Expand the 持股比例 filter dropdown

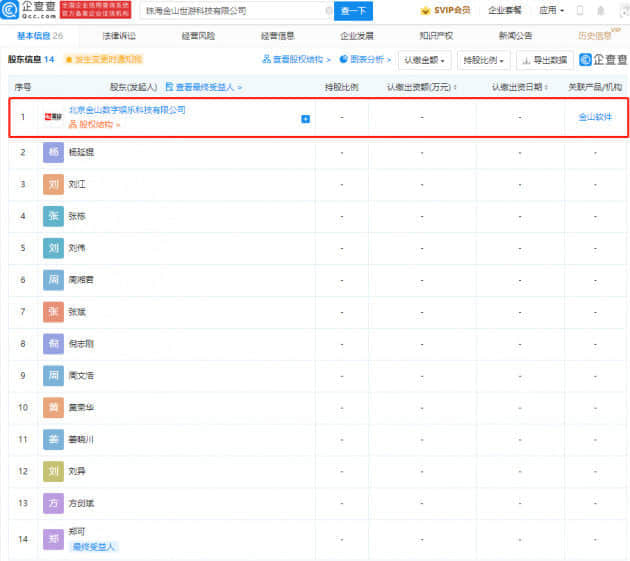(484, 60)
